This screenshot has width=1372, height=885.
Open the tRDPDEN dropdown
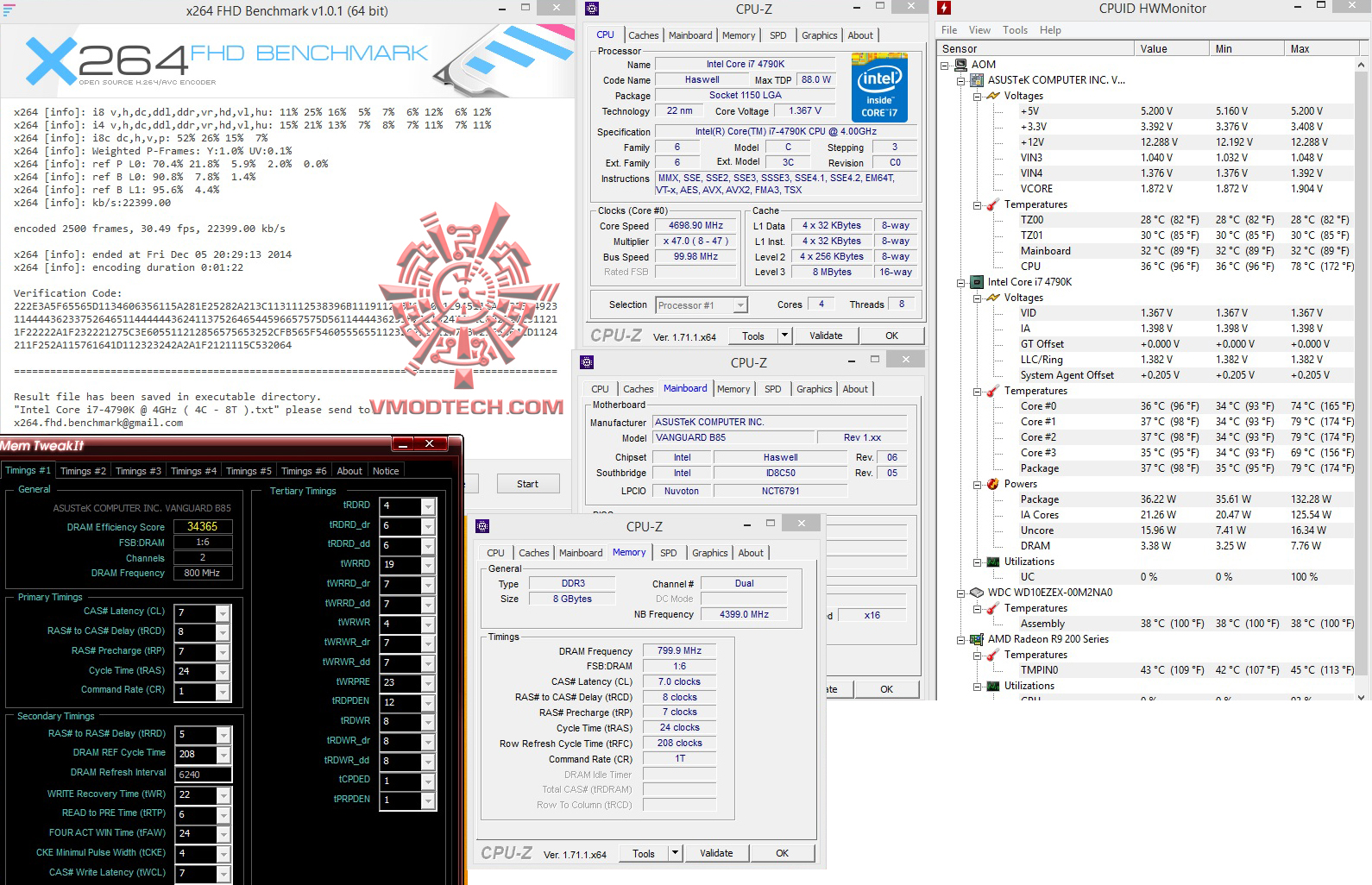[x=428, y=702]
